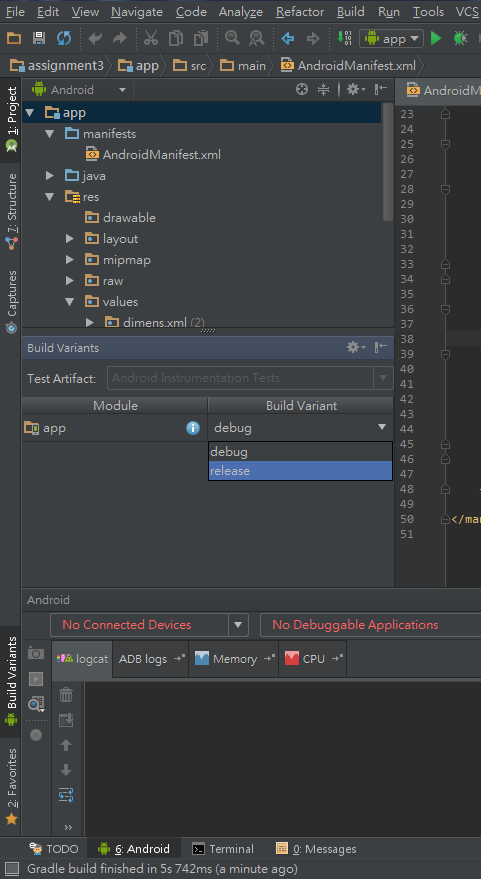Open the No Debuggable Applications dropdown
Image resolution: width=481 pixels, height=879 pixels.
tap(370, 624)
